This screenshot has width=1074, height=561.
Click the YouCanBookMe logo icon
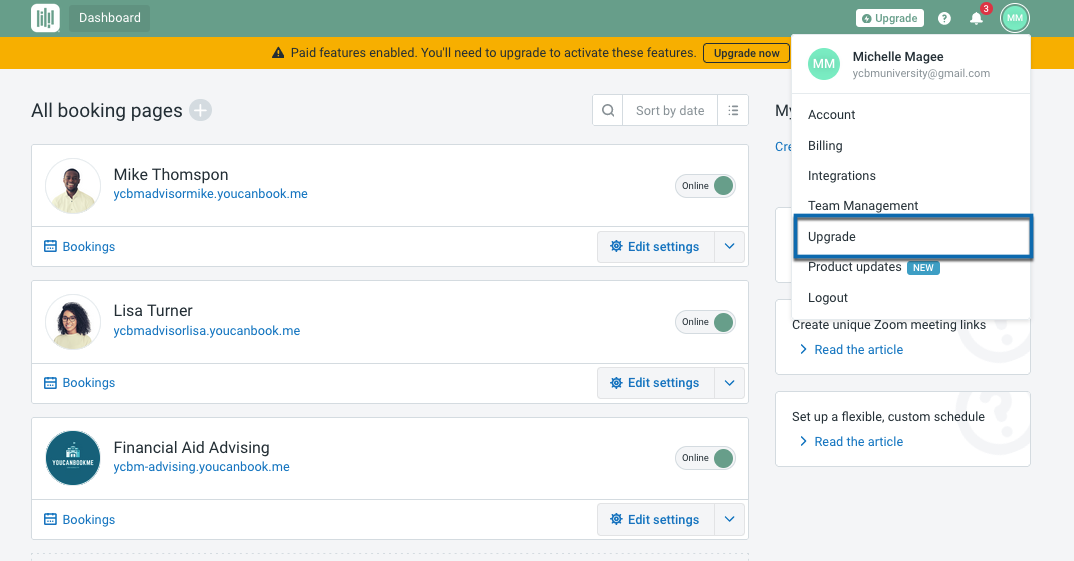(x=45, y=18)
